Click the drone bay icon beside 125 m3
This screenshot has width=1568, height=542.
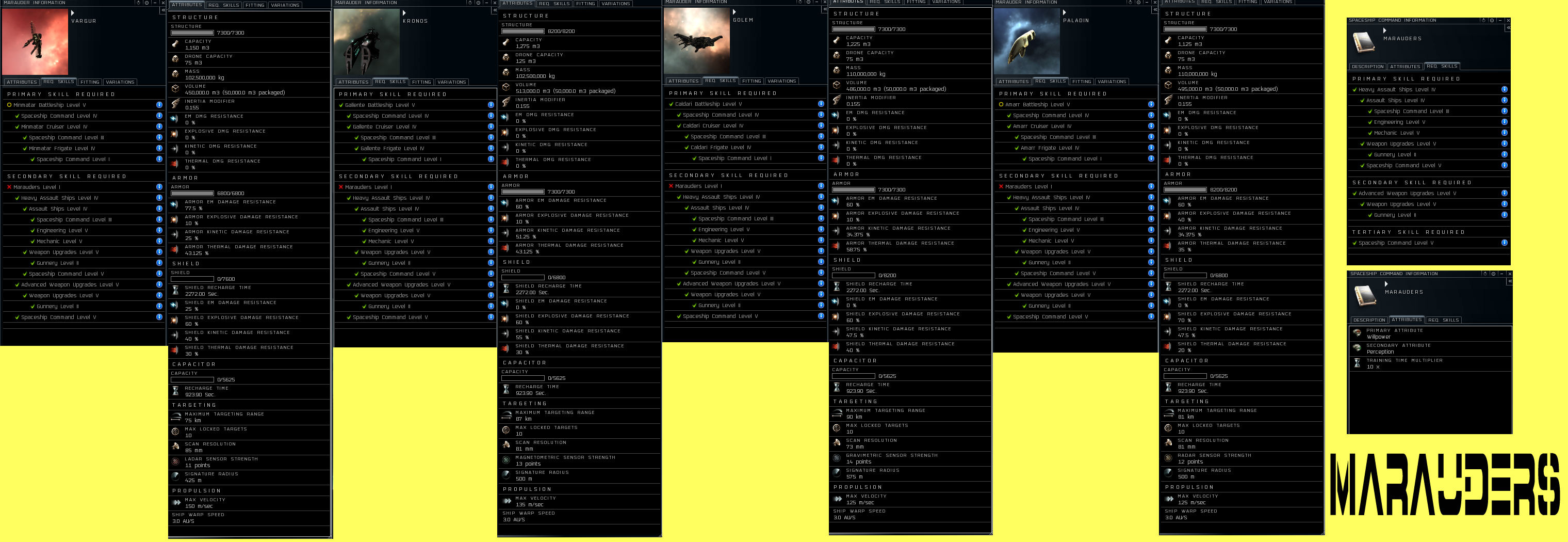(x=506, y=58)
